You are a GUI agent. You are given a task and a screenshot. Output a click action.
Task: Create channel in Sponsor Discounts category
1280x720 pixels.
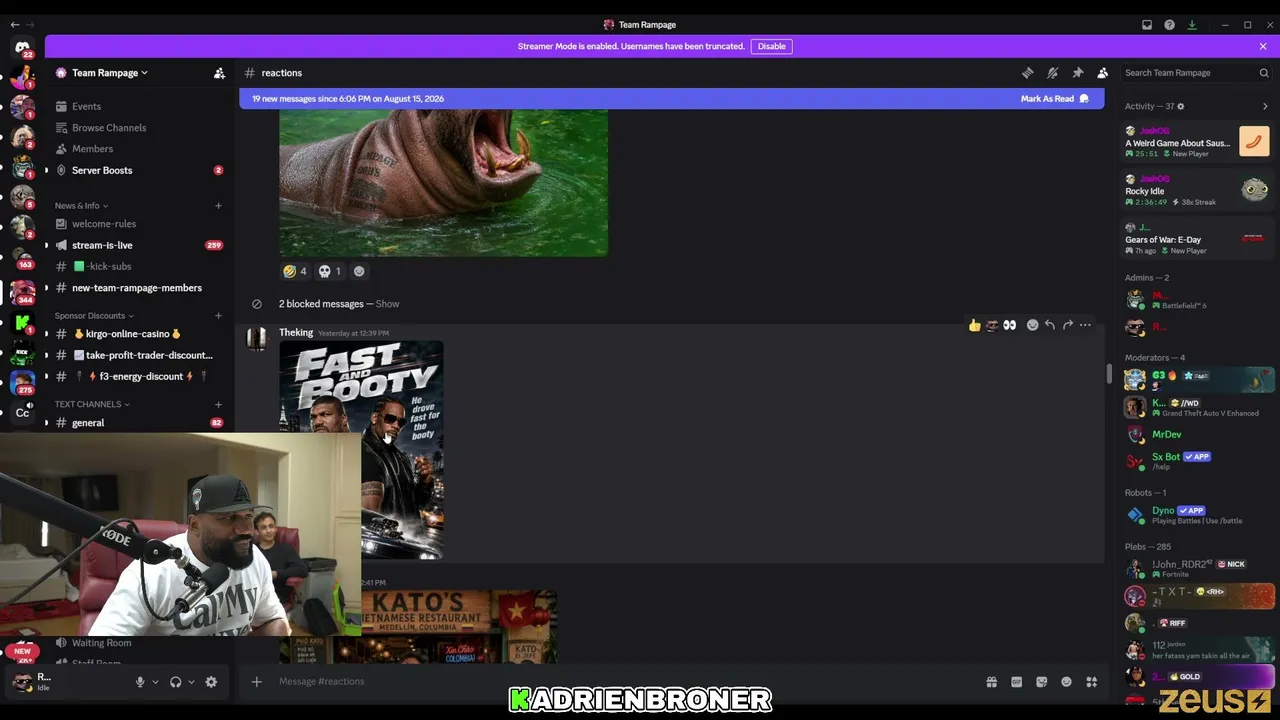[x=218, y=316]
